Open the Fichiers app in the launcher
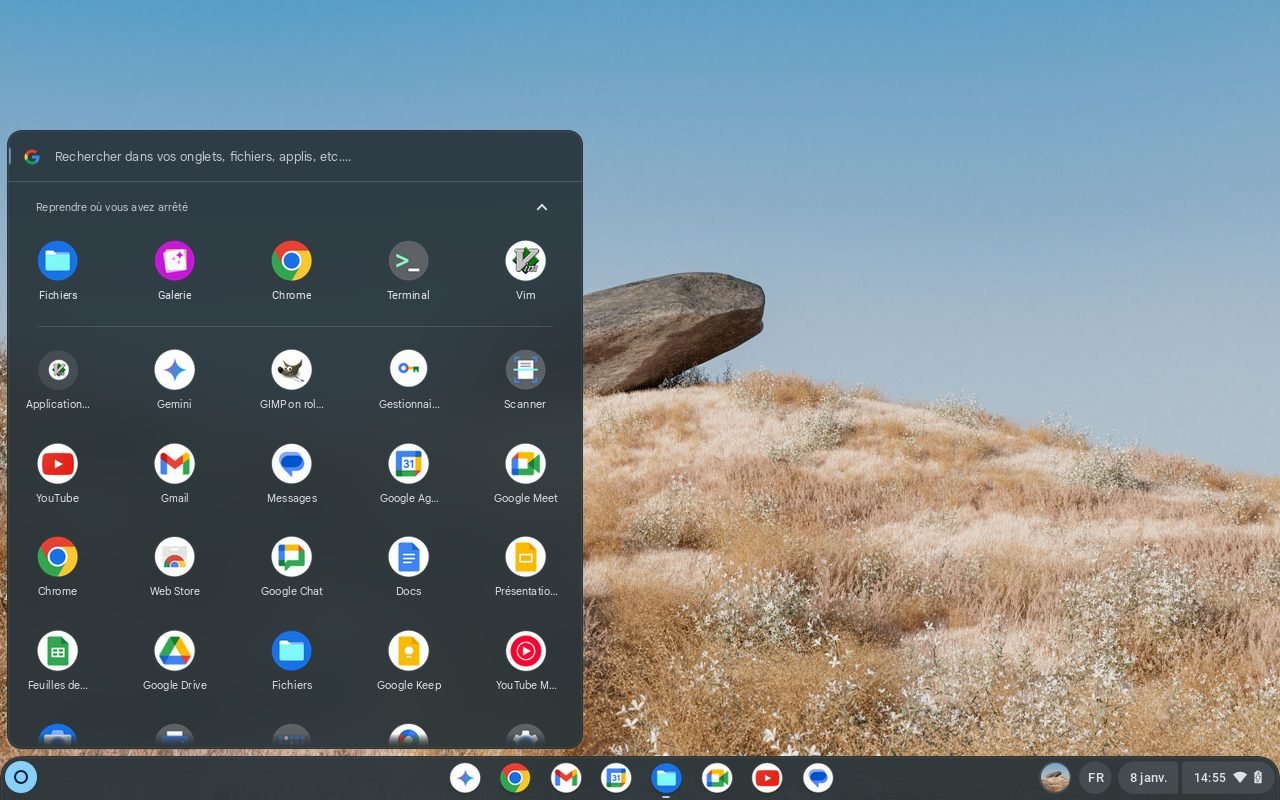This screenshot has width=1280, height=800. coord(57,261)
